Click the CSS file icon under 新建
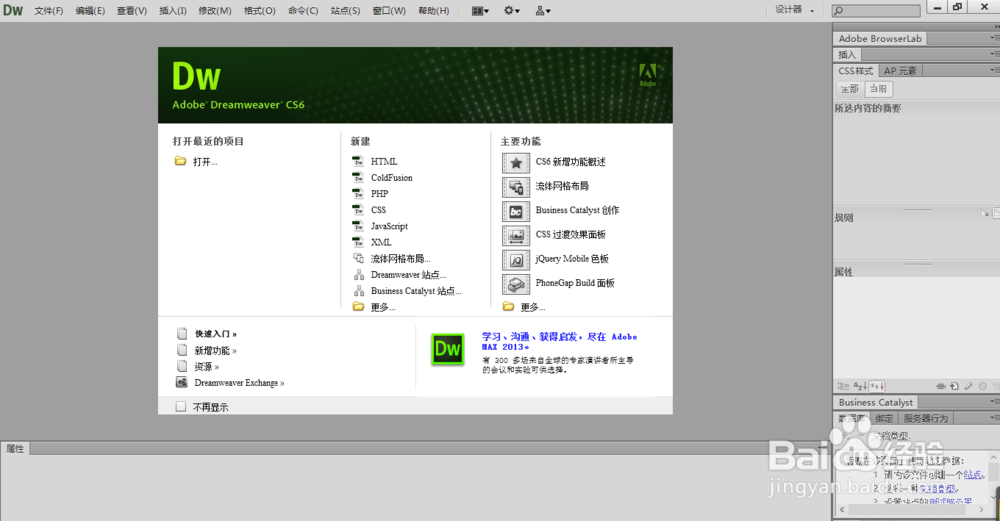Viewport: 1000px width, 521px height. [x=358, y=209]
